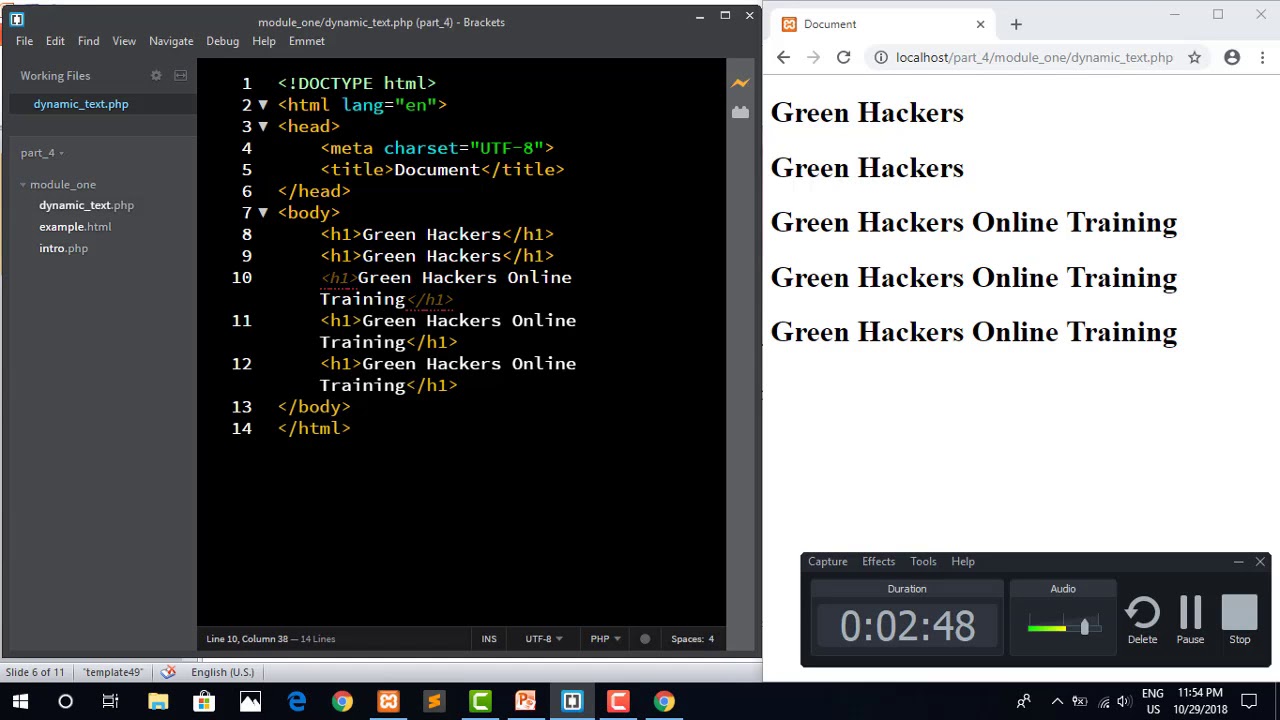The height and width of the screenshot is (720, 1280).
Task: Open PowerPoint from taskbar
Action: point(525,701)
